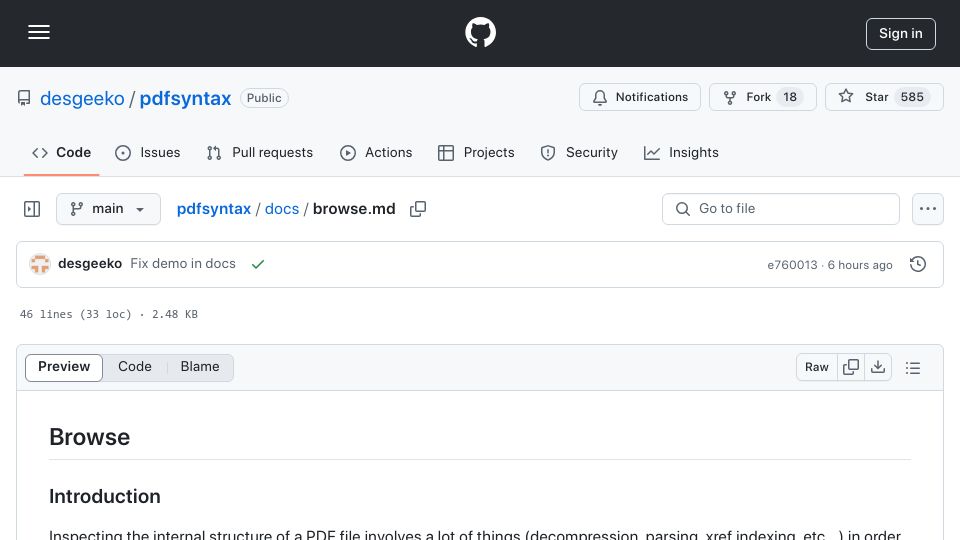Open the more file actions ellipsis menu
The width and height of the screenshot is (960, 540).
click(928, 209)
